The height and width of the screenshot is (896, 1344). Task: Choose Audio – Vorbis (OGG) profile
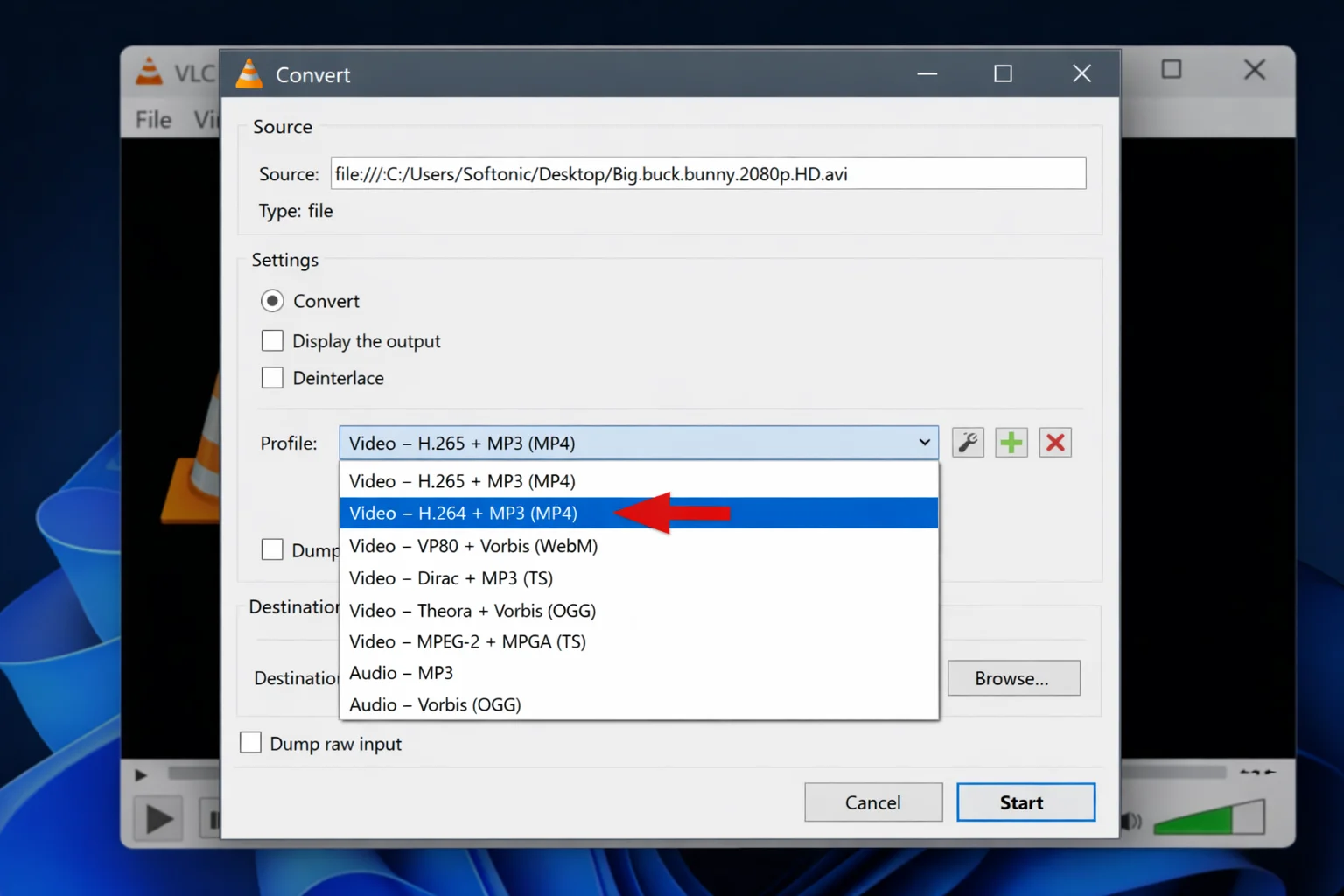coord(639,704)
